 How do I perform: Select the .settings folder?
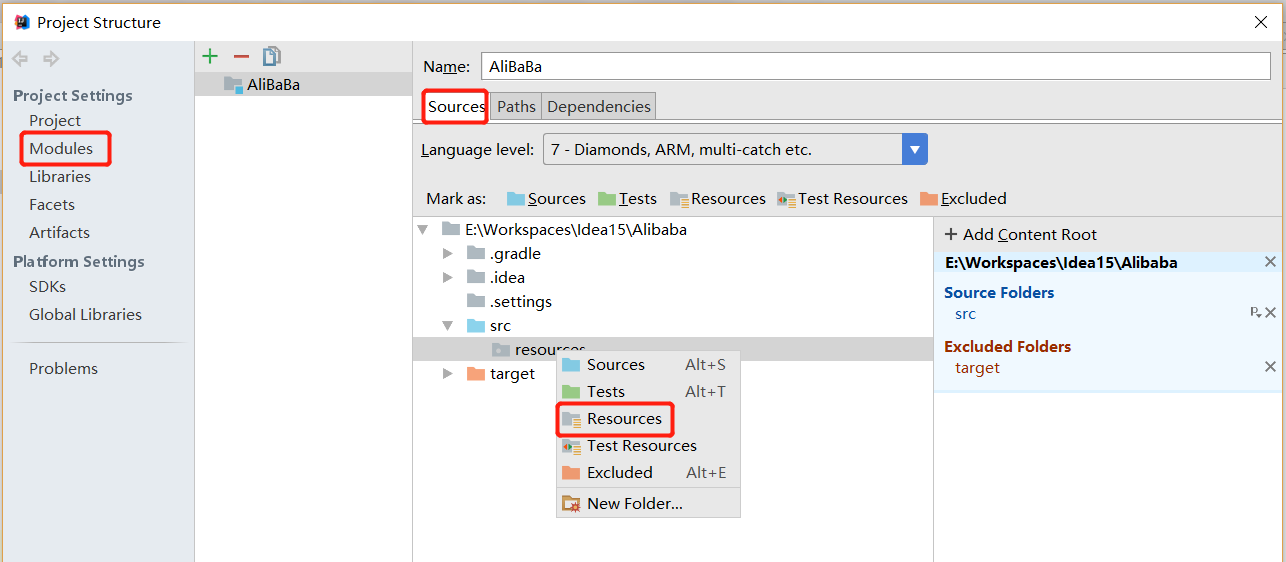click(x=509, y=301)
